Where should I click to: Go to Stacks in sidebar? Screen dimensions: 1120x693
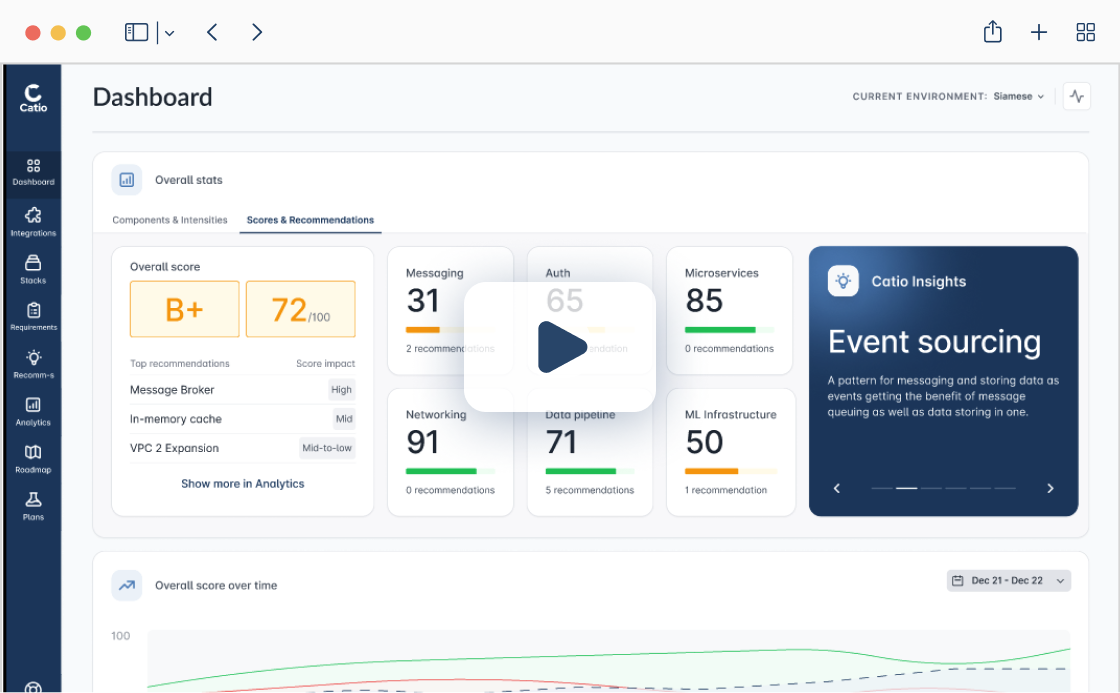point(33,269)
